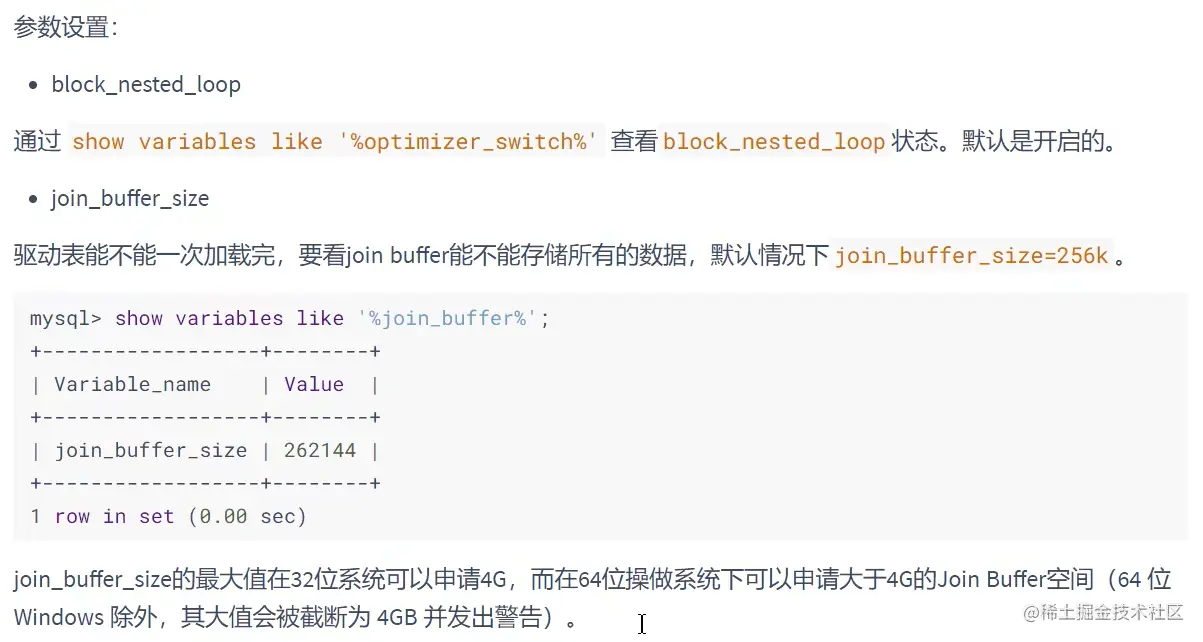Click the join_buffer_size cell in result table
1203x642 pixels.
point(150,450)
